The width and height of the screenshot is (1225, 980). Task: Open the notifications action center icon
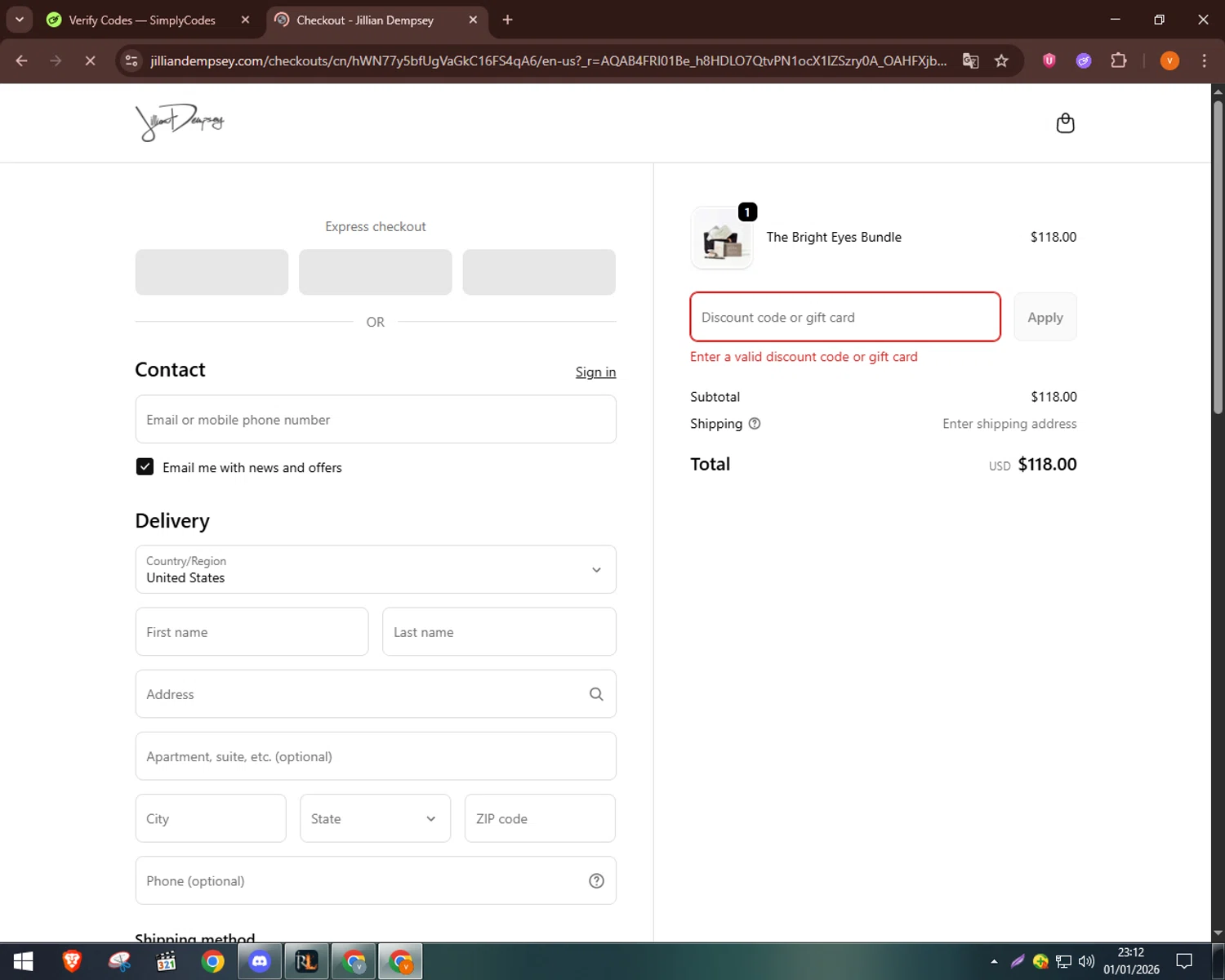[1184, 961]
